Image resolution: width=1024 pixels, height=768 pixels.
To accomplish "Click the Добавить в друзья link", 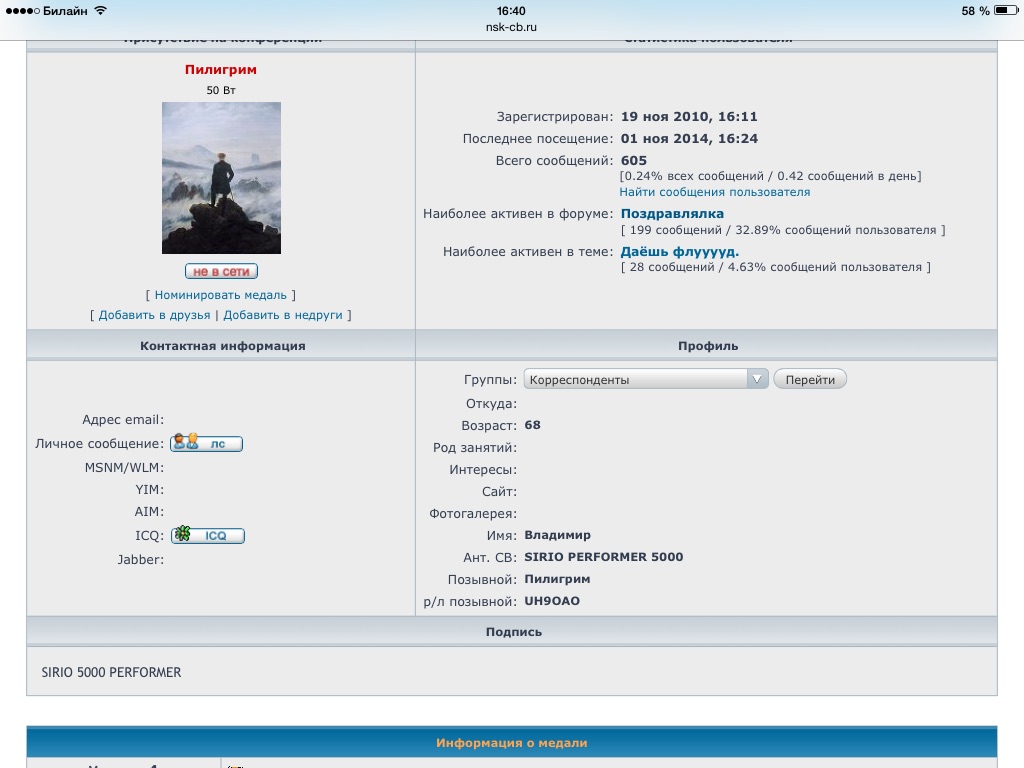I will click(154, 315).
